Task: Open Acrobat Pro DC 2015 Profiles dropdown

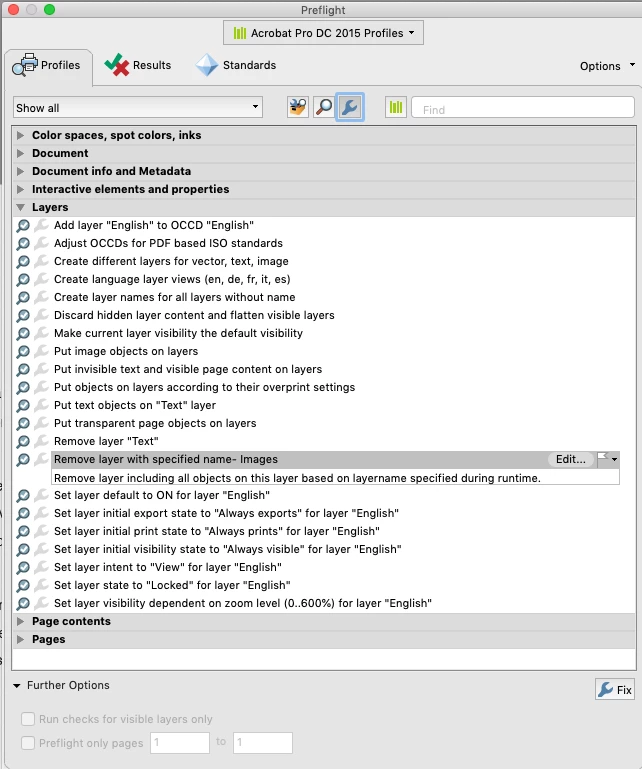Action: 323,33
